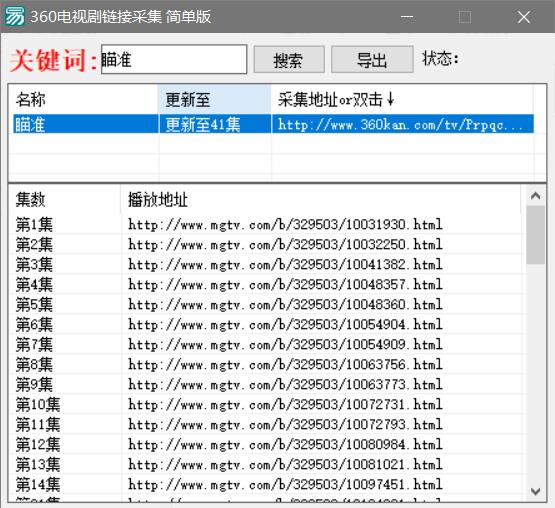Focus the 关键词 keyword input field
The width and height of the screenshot is (555, 508).
click(174, 59)
